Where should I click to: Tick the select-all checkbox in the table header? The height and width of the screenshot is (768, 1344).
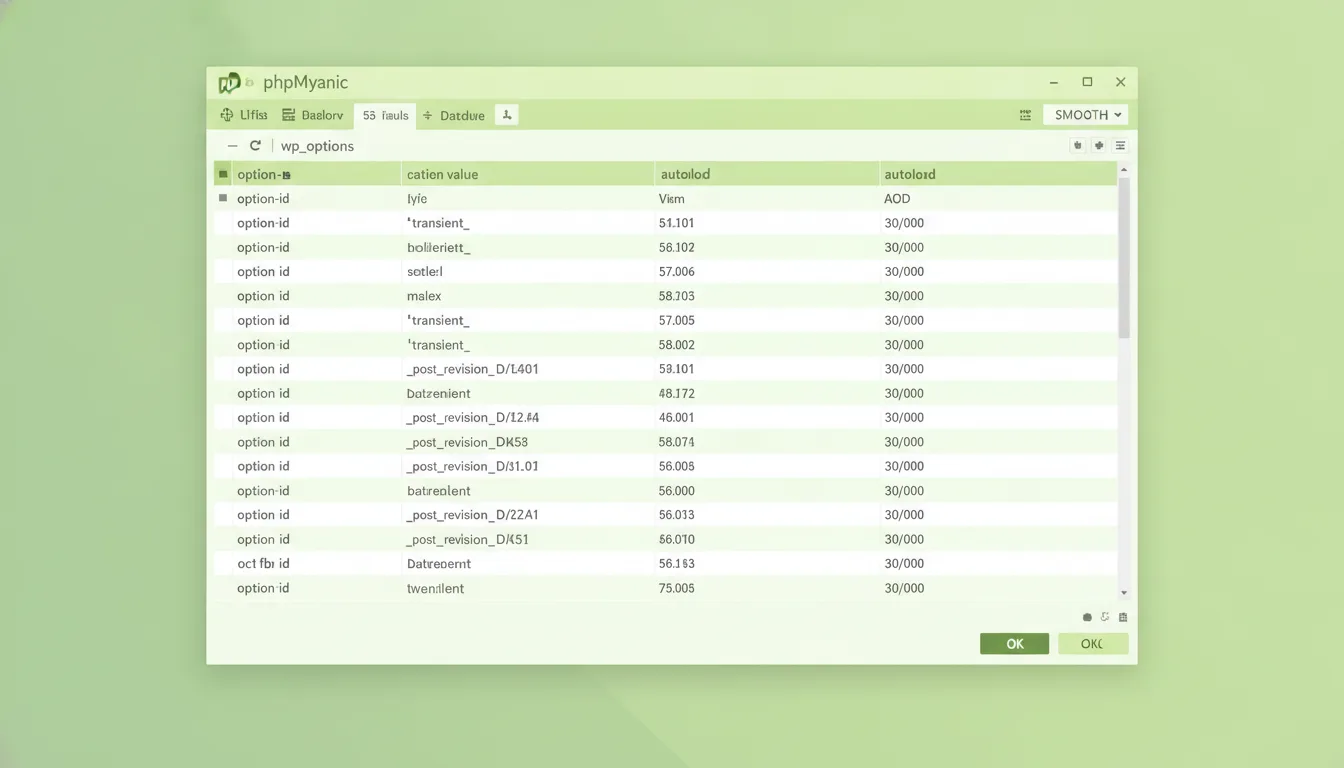(x=222, y=174)
